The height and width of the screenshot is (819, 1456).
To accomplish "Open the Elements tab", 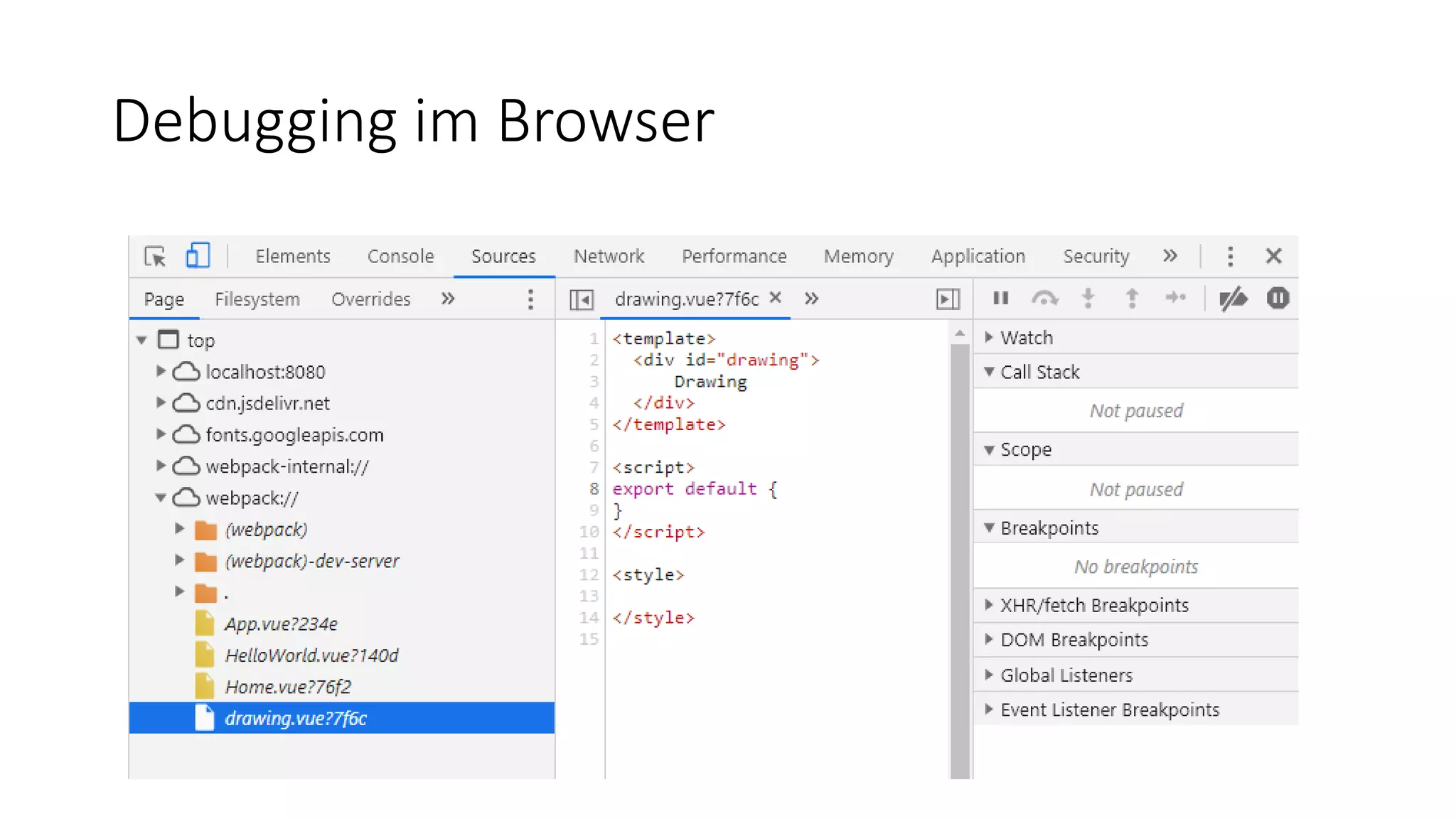I will pos(293,256).
